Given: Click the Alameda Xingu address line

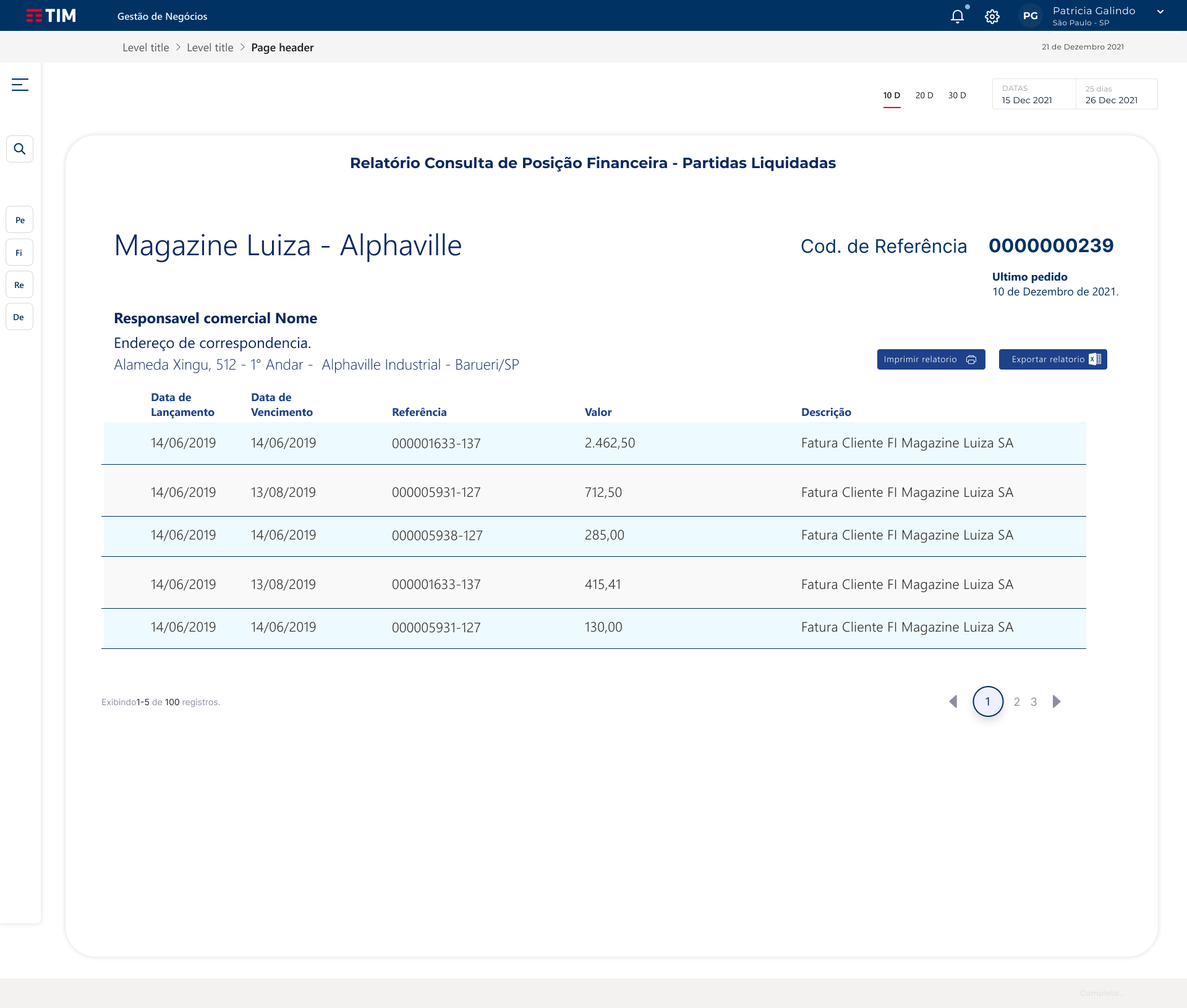Looking at the screenshot, I should 317,365.
